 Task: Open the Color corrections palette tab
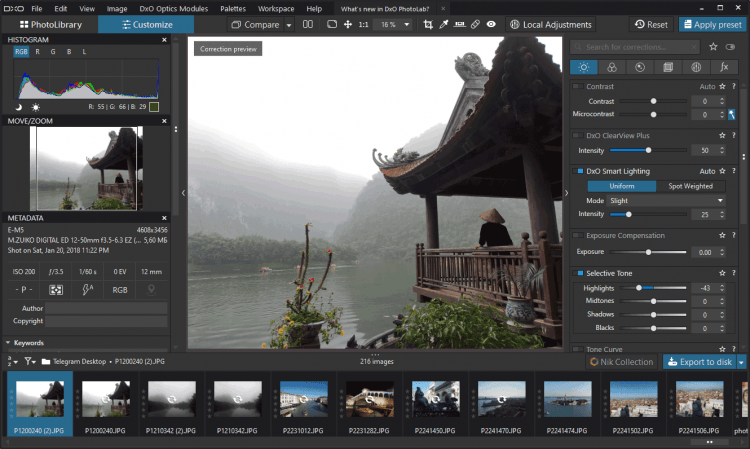[x=611, y=67]
